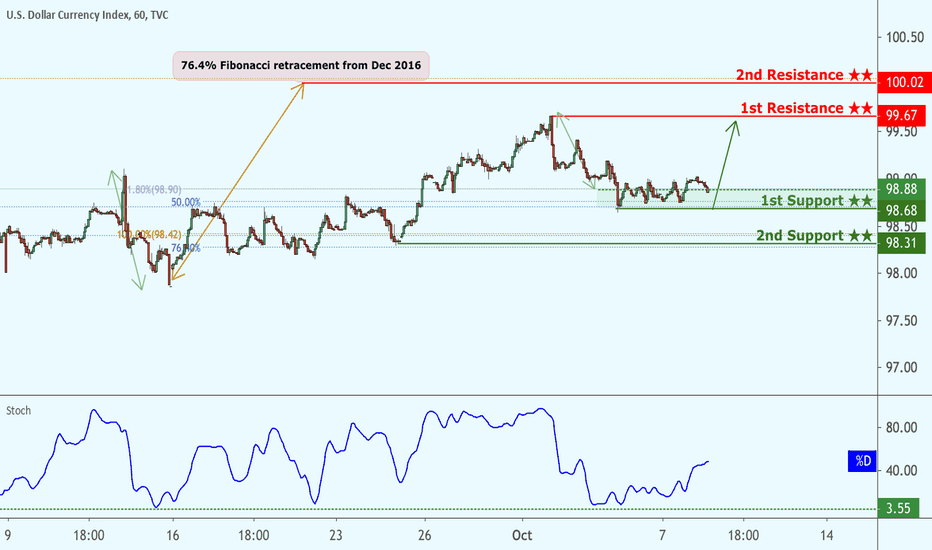Click the '2nd Support' label
The height and width of the screenshot is (550, 932).
[x=814, y=235]
